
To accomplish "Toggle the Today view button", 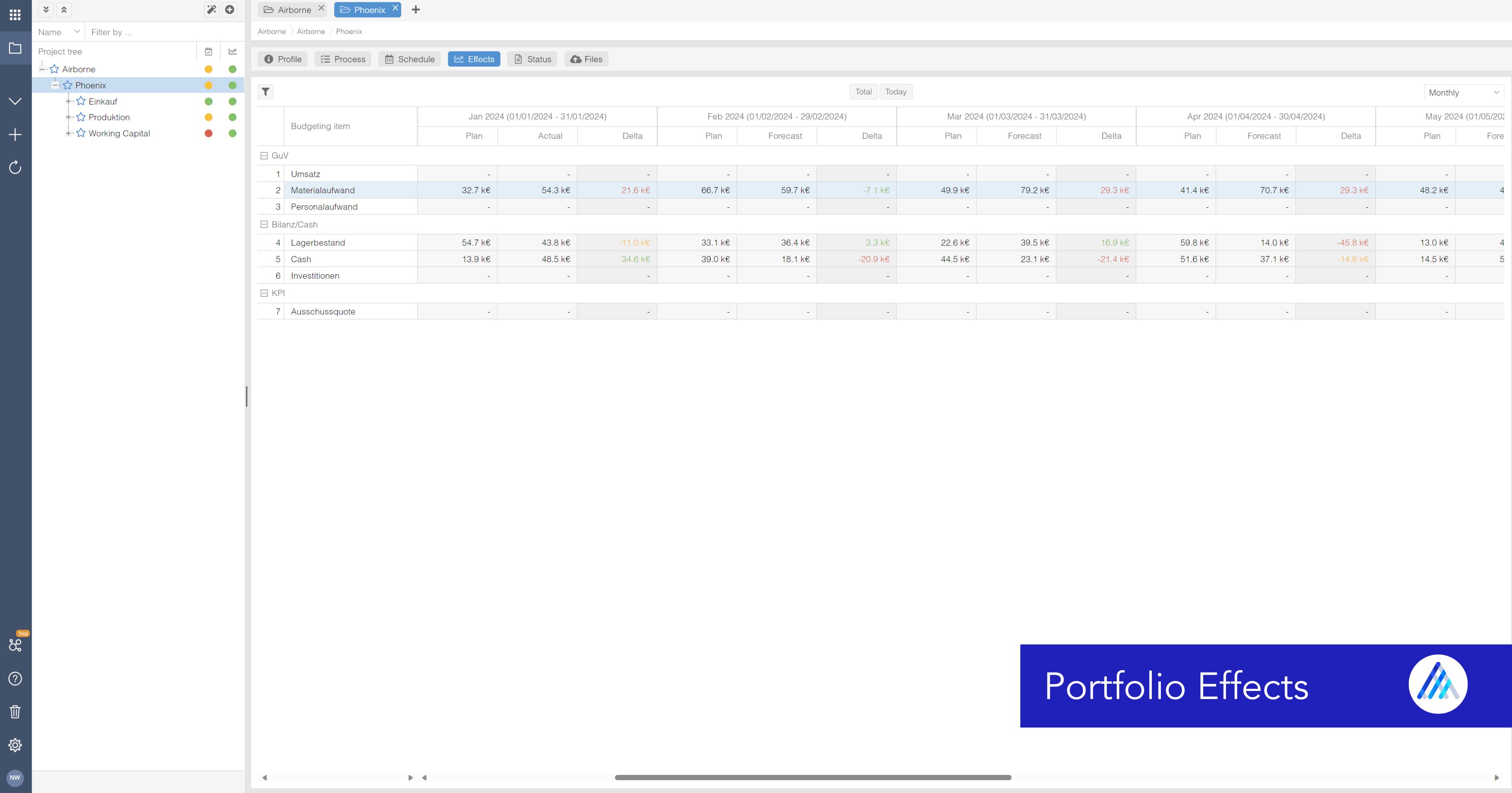I will (x=895, y=92).
